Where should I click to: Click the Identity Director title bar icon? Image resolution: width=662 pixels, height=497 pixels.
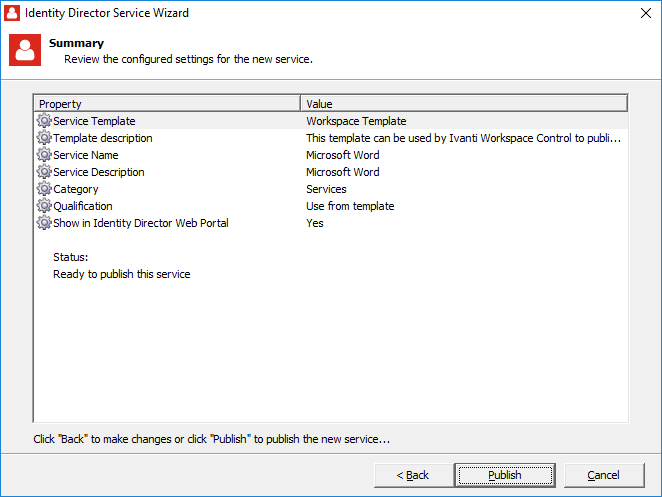tap(13, 13)
